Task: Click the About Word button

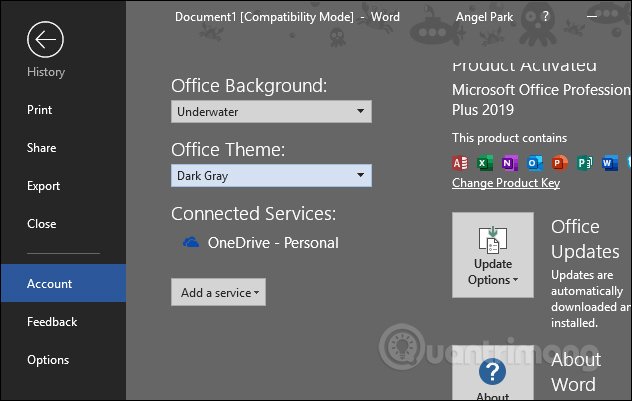Action: (493, 373)
